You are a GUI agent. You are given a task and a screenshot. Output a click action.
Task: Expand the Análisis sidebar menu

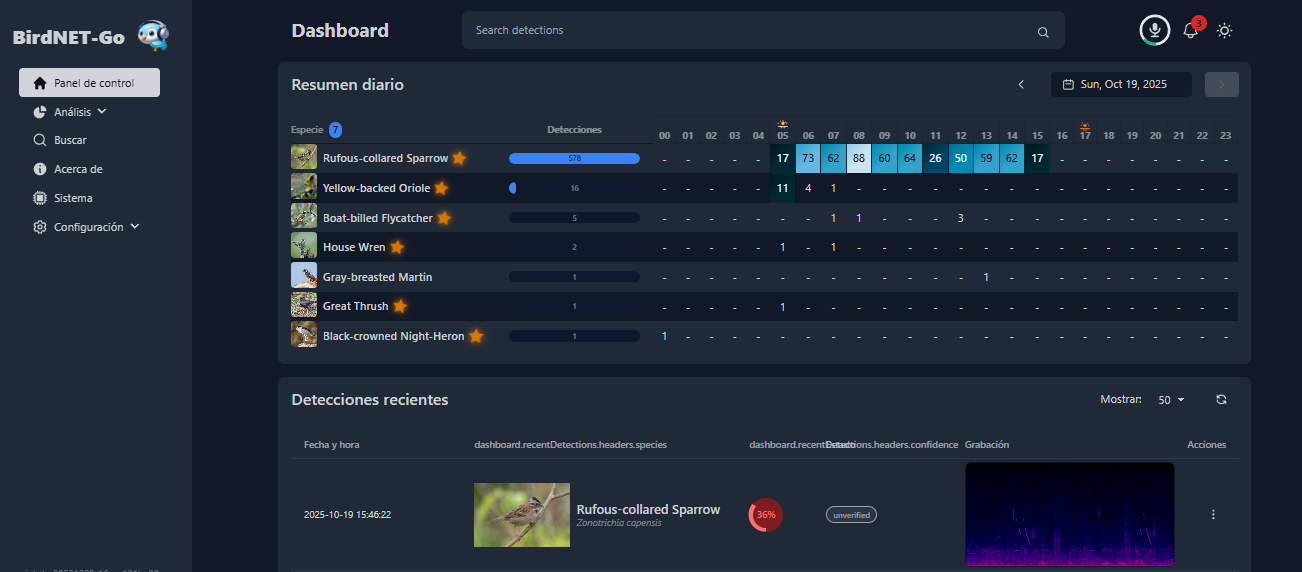tap(80, 112)
